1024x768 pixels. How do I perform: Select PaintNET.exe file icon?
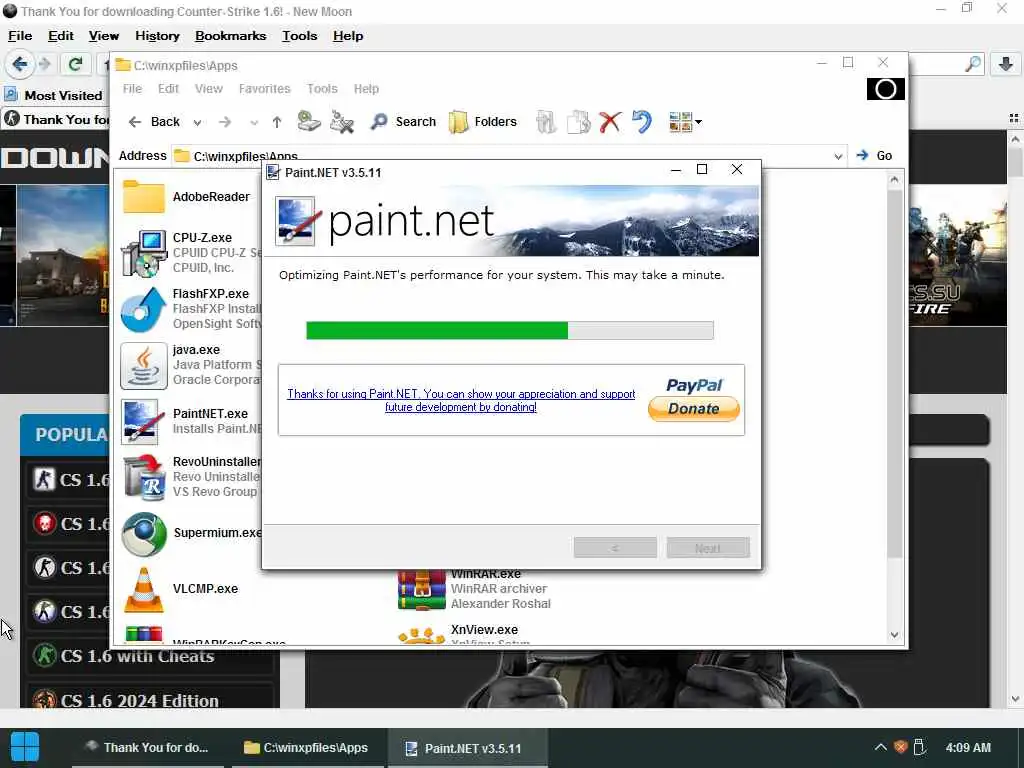coord(141,422)
